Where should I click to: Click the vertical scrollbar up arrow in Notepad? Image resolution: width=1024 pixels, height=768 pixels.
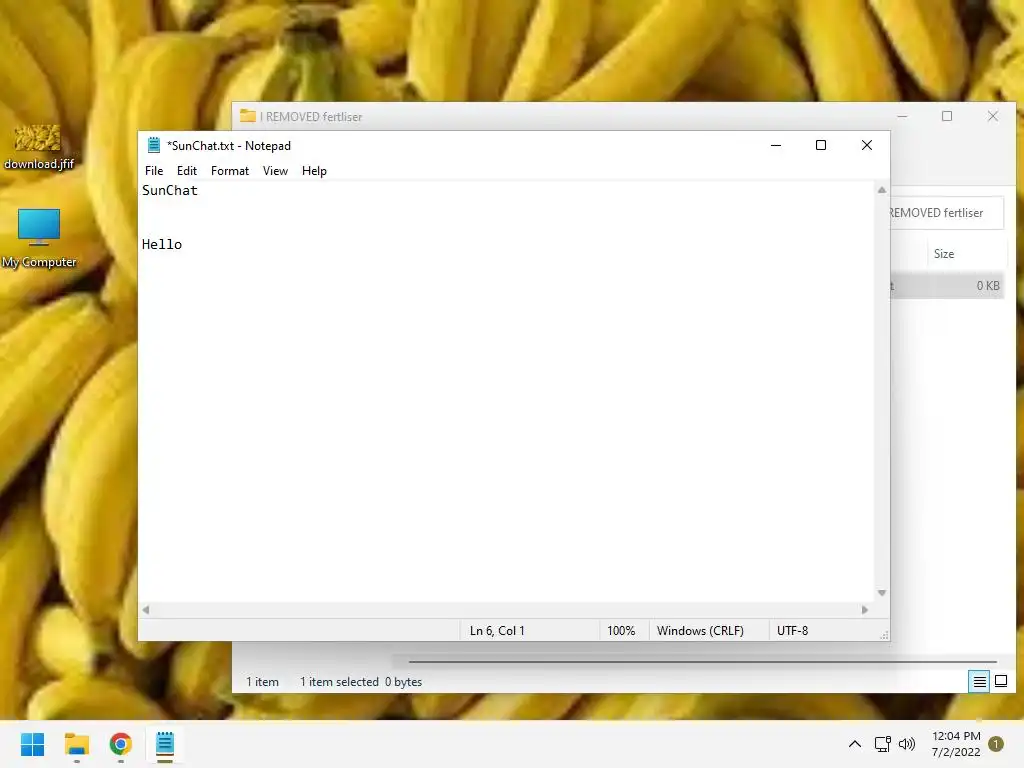click(x=882, y=190)
